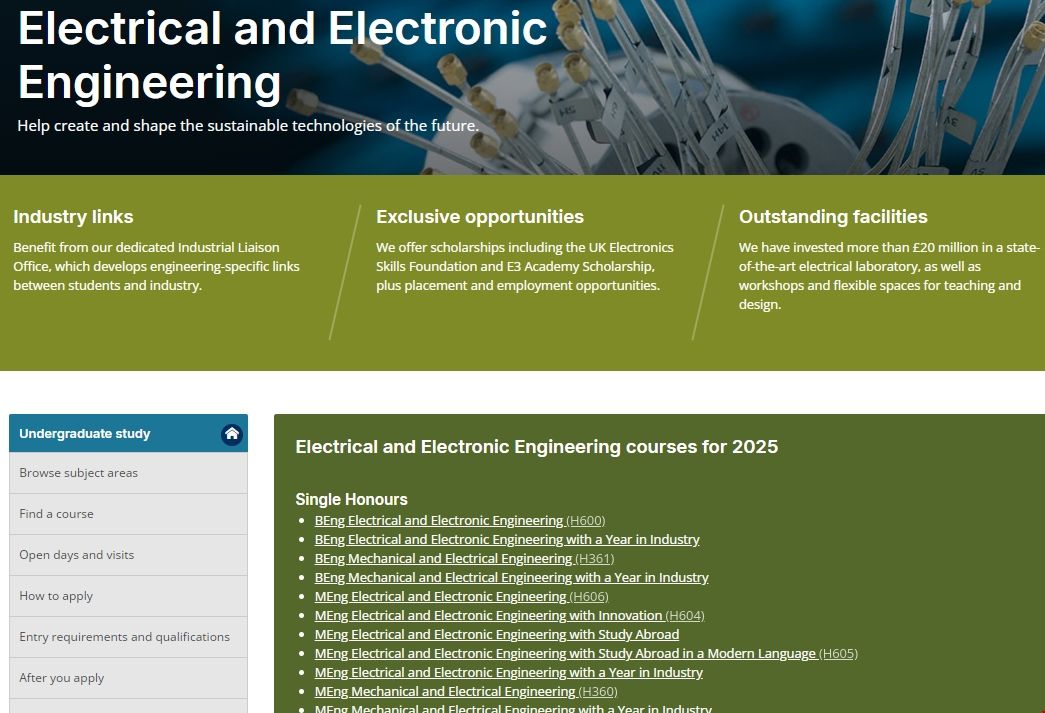Open BEng Mechanical and Electrical Engineering with Year in Industry
Viewport: 1045px width, 713px height.
511,577
